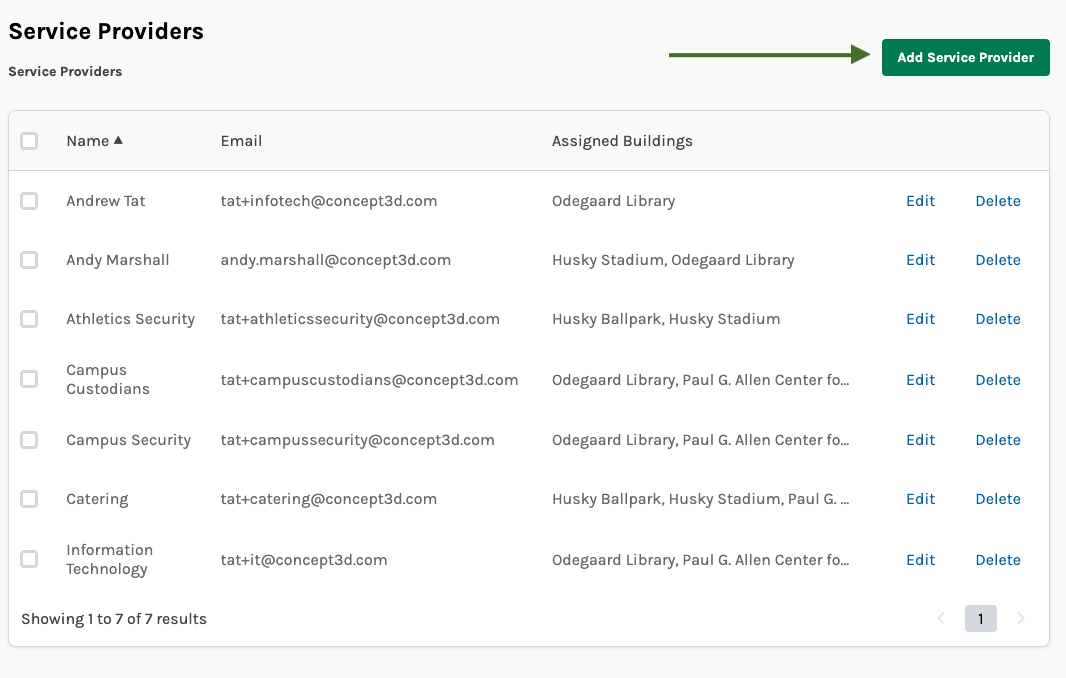The height and width of the screenshot is (678, 1066).
Task: Enable the Campus Custodians checkbox
Action: 29,380
